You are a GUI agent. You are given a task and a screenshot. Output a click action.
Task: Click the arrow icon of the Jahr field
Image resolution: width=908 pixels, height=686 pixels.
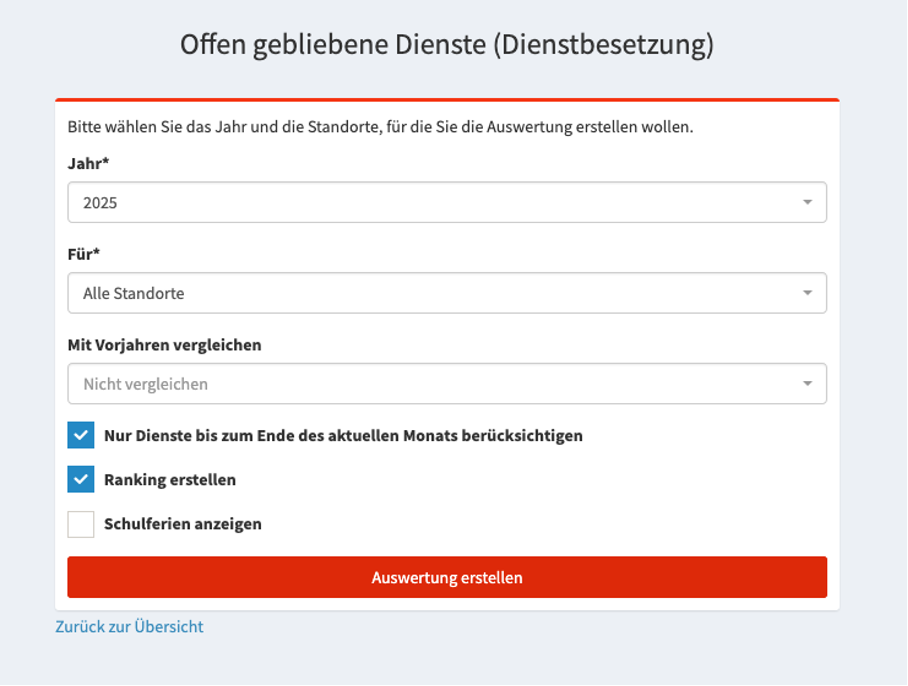(807, 202)
